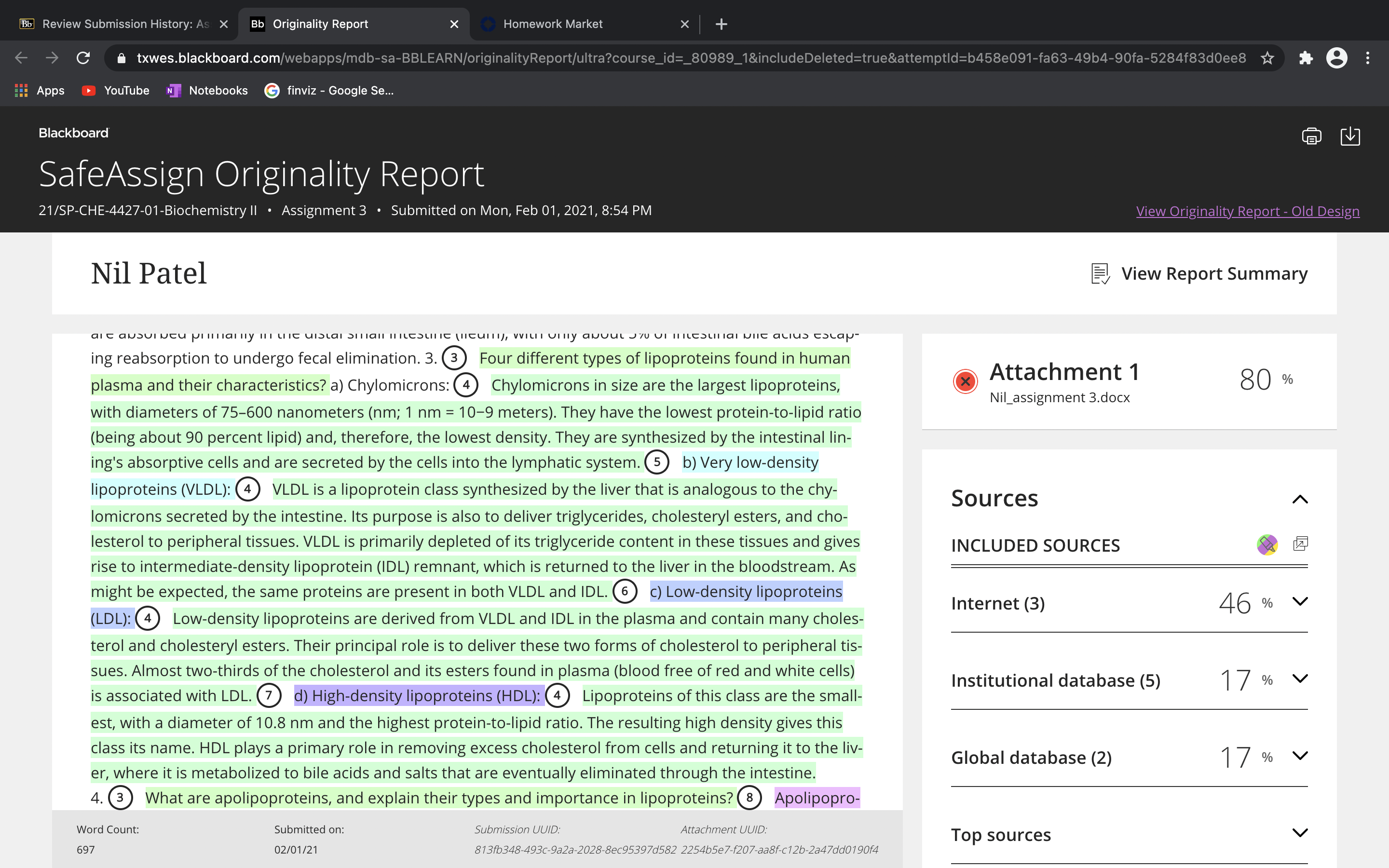Viewport: 1389px width, 868px height.
Task: Click the browser address bar URL
Action: [691, 58]
